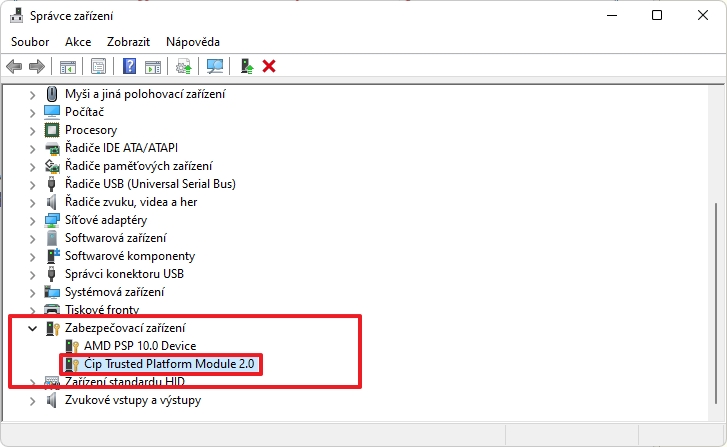The image size is (727, 447).
Task: Click the Zvukové vstupy speaker icon
Action: (x=52, y=400)
